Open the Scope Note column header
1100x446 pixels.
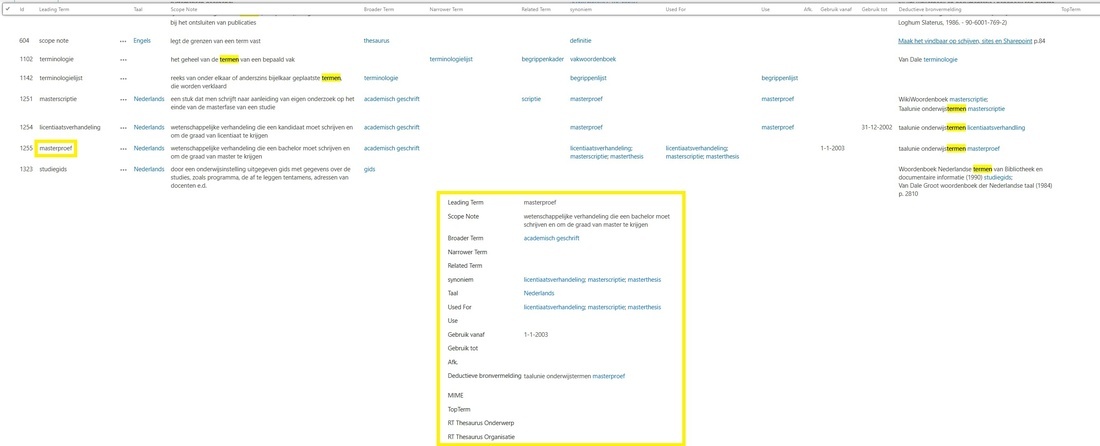(x=184, y=9)
